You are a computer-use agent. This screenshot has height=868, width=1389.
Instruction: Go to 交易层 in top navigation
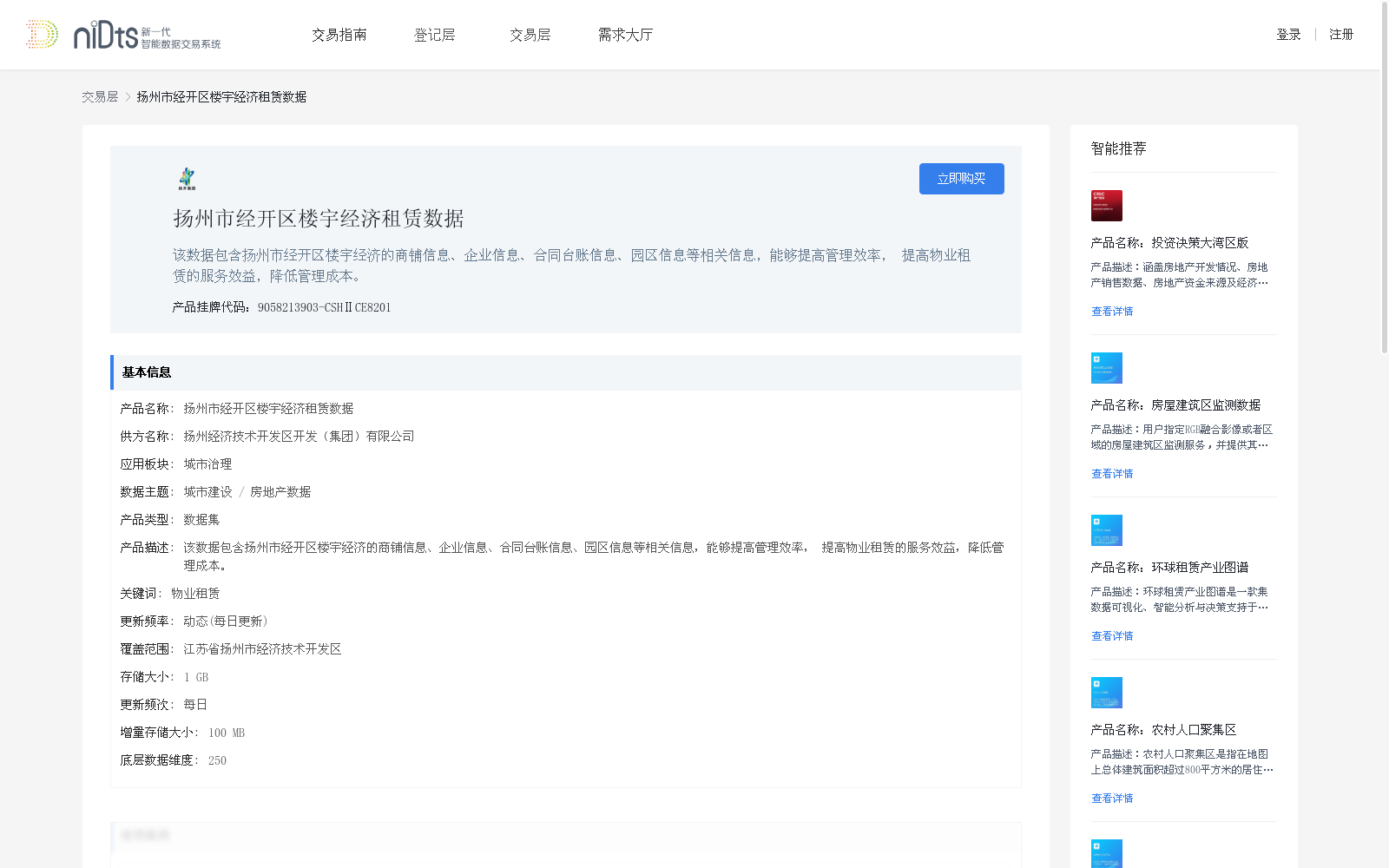click(530, 35)
